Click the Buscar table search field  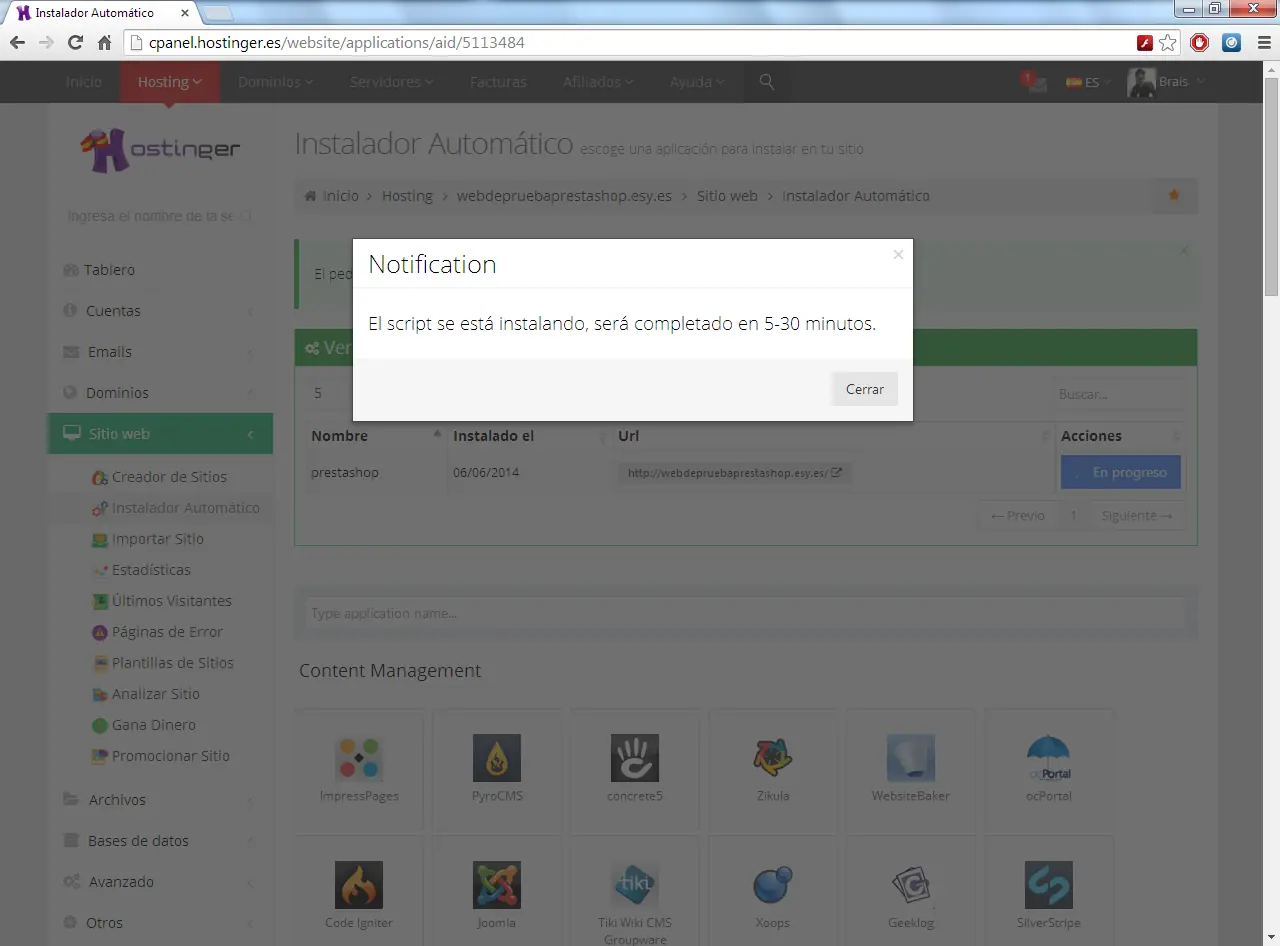[x=1119, y=394]
